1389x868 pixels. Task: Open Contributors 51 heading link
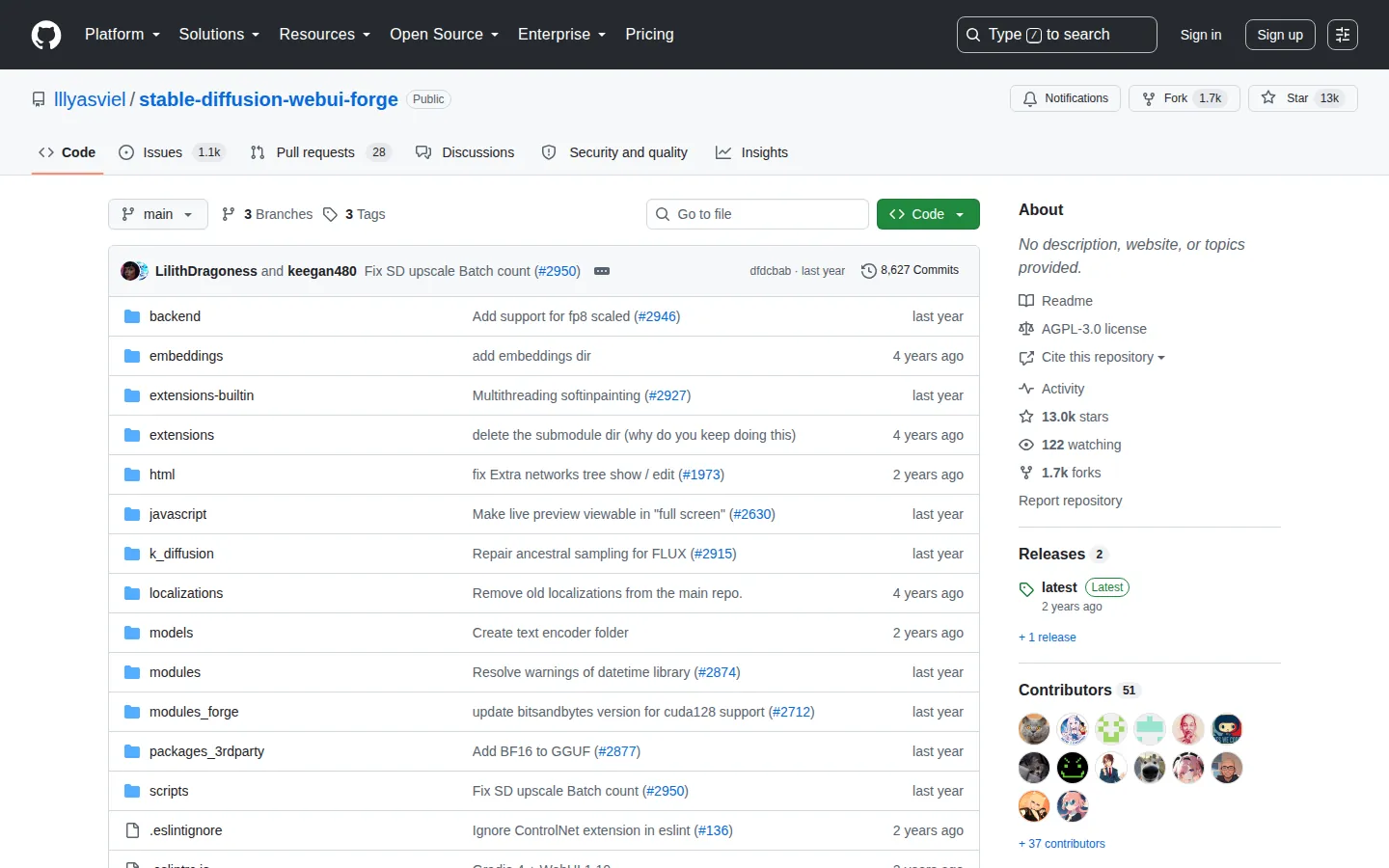(1079, 691)
